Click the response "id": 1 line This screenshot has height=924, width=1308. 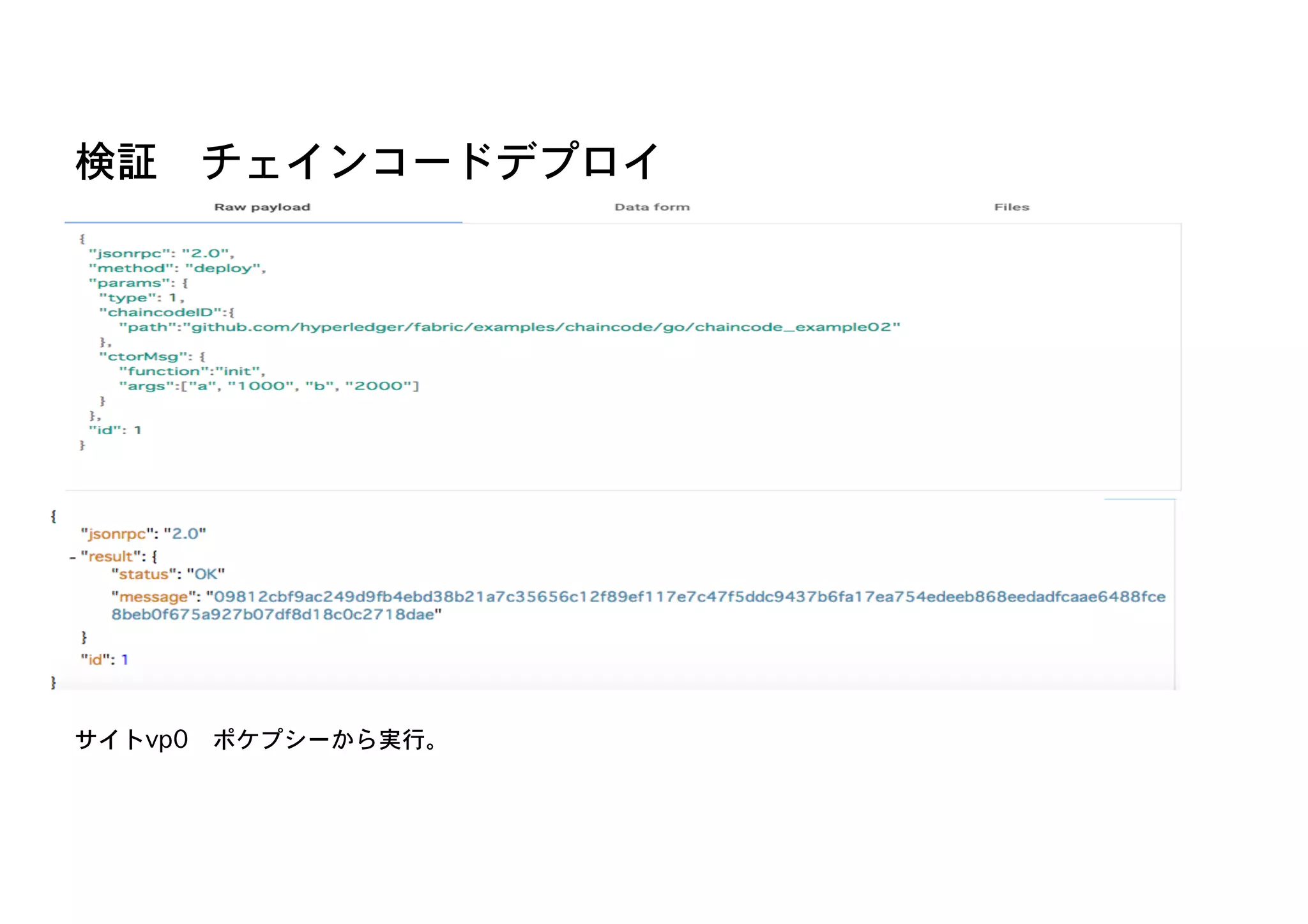[x=104, y=660]
